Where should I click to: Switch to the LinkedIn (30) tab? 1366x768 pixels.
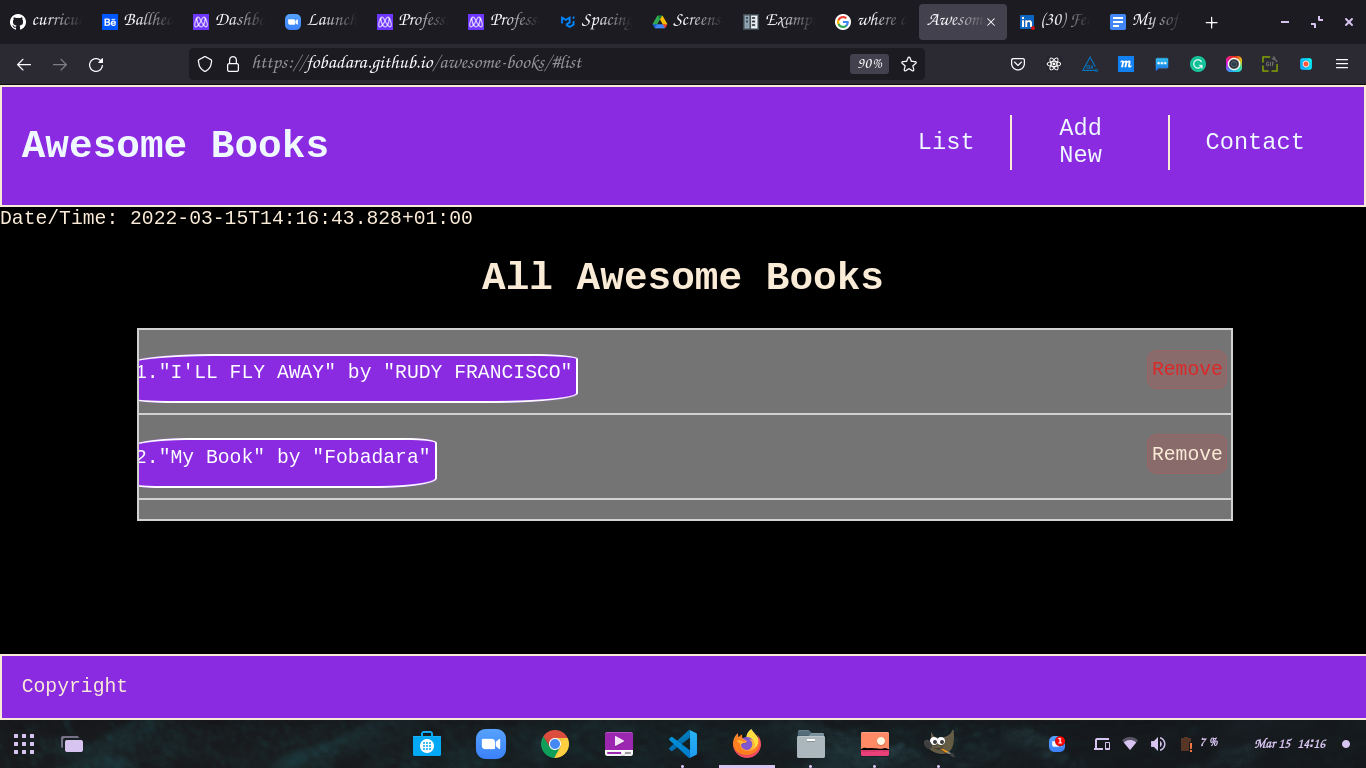click(x=1053, y=21)
